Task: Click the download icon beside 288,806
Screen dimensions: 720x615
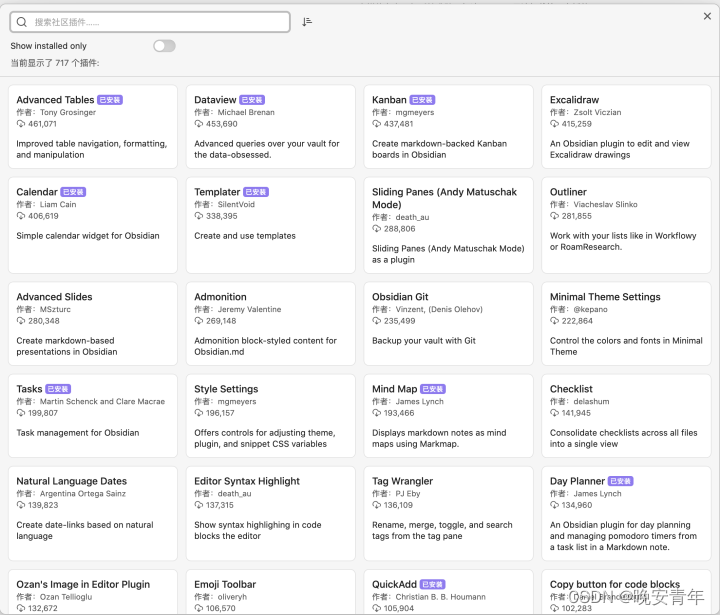Action: point(377,229)
